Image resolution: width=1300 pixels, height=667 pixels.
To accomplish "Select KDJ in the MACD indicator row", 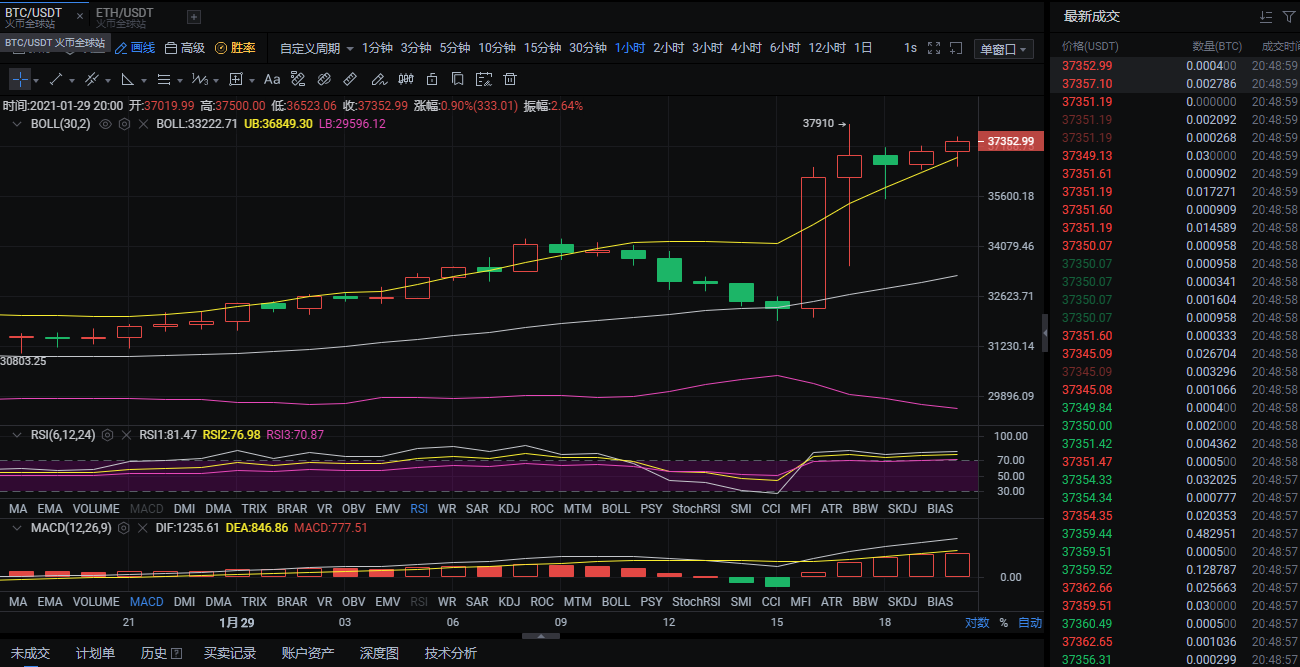I will 509,602.
